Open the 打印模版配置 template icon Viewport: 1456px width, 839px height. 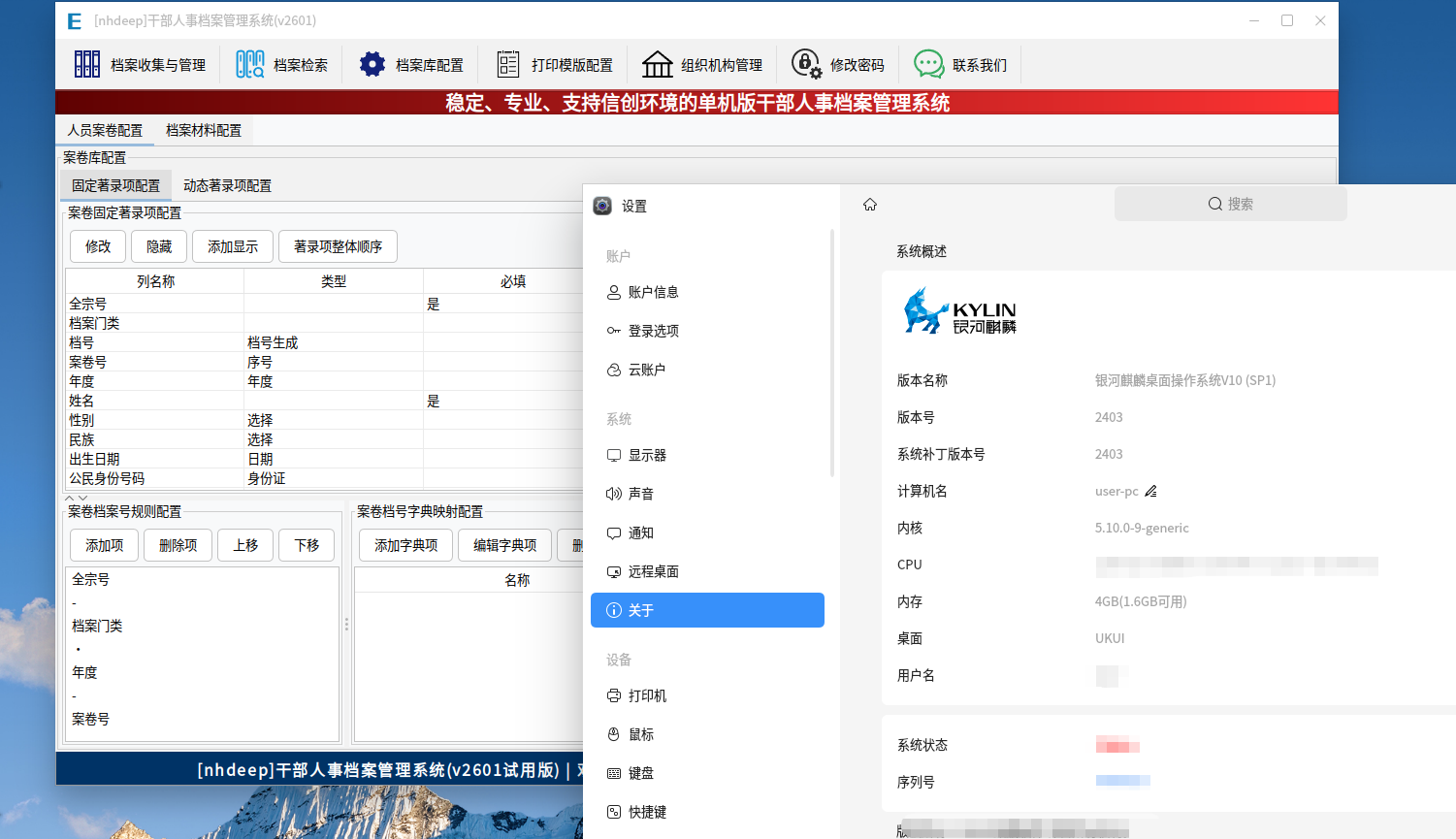[508, 63]
